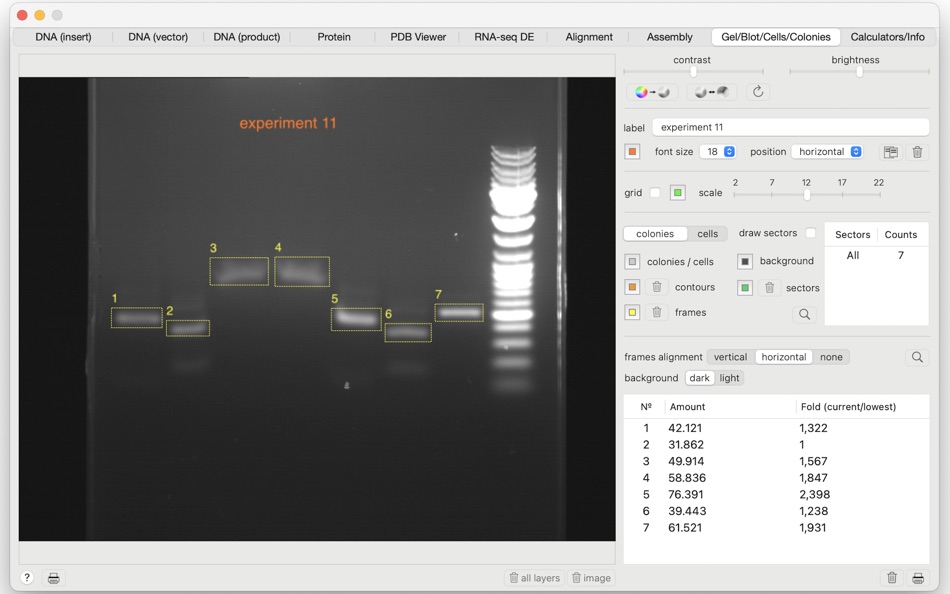Open the font size dropdown
Screen dimensions: 950x594
click(718, 152)
